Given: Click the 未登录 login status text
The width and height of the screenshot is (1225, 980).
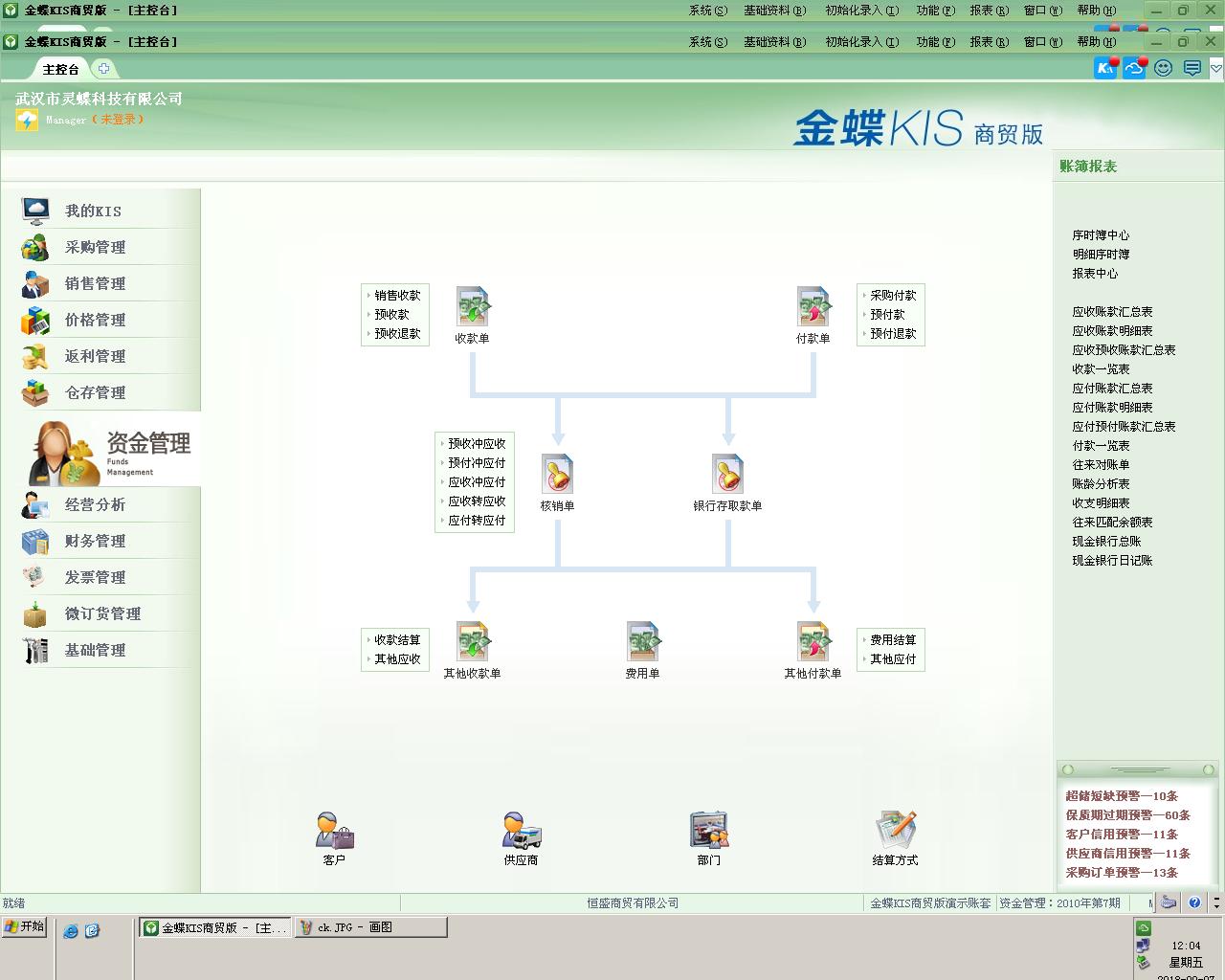Looking at the screenshot, I should click(118, 120).
